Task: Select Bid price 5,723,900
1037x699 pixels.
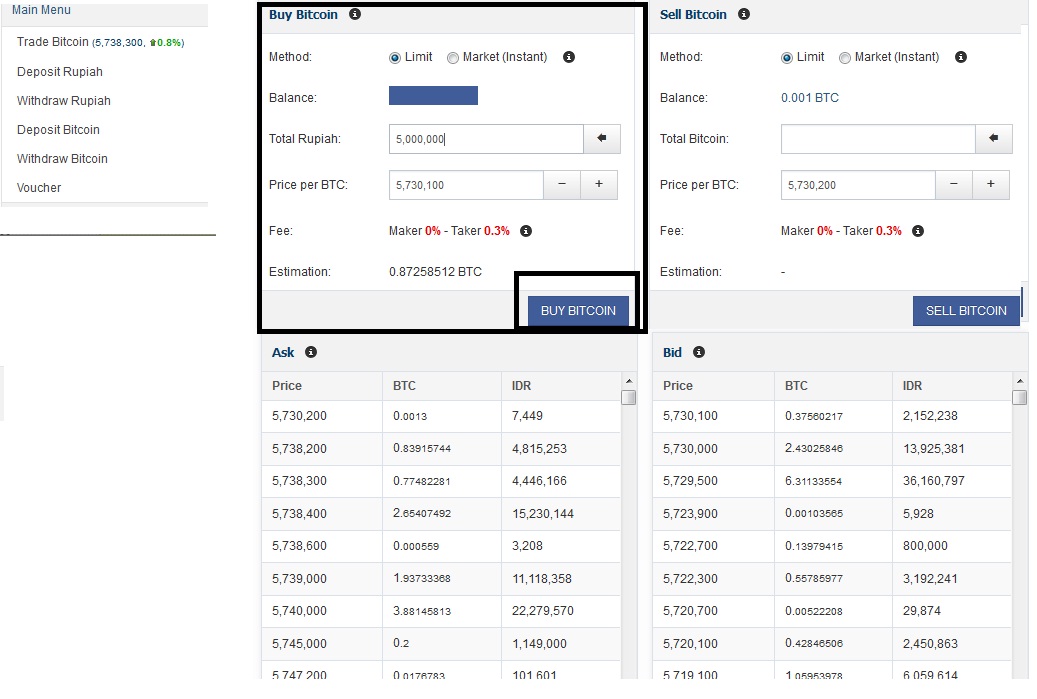Action: (x=690, y=514)
